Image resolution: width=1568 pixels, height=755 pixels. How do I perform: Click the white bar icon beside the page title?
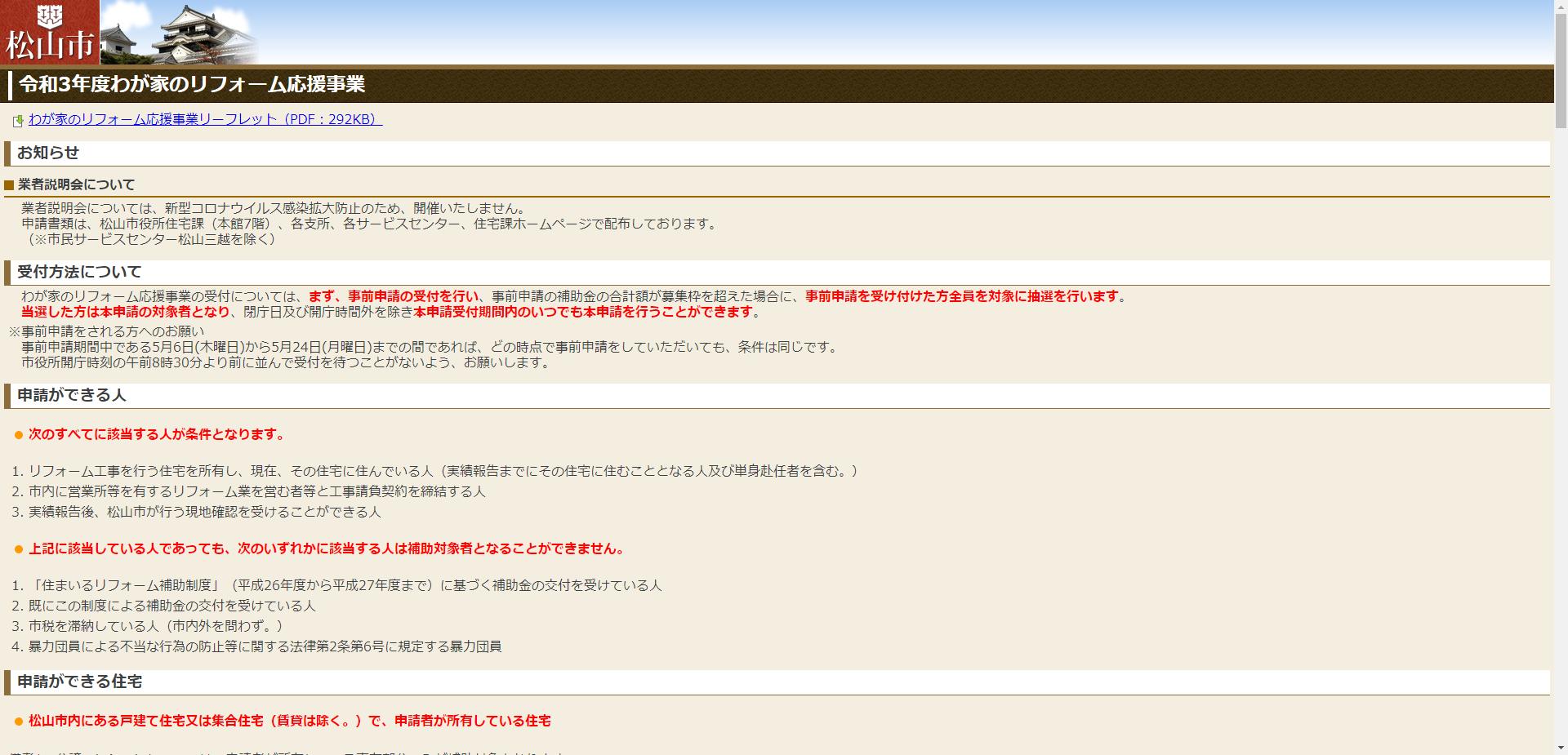pyautogui.click(x=9, y=83)
